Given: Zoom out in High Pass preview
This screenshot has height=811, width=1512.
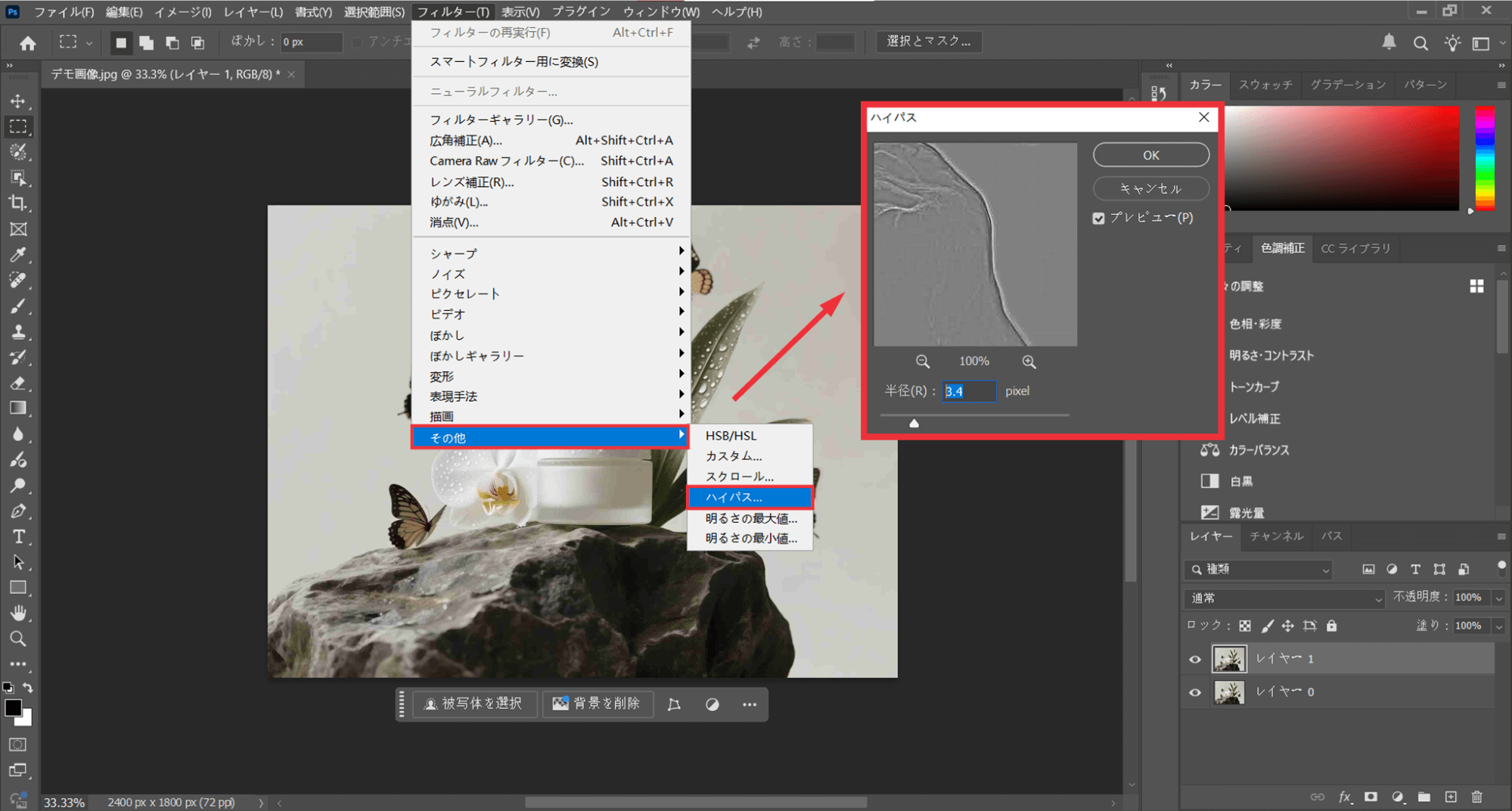Looking at the screenshot, I should click(923, 362).
